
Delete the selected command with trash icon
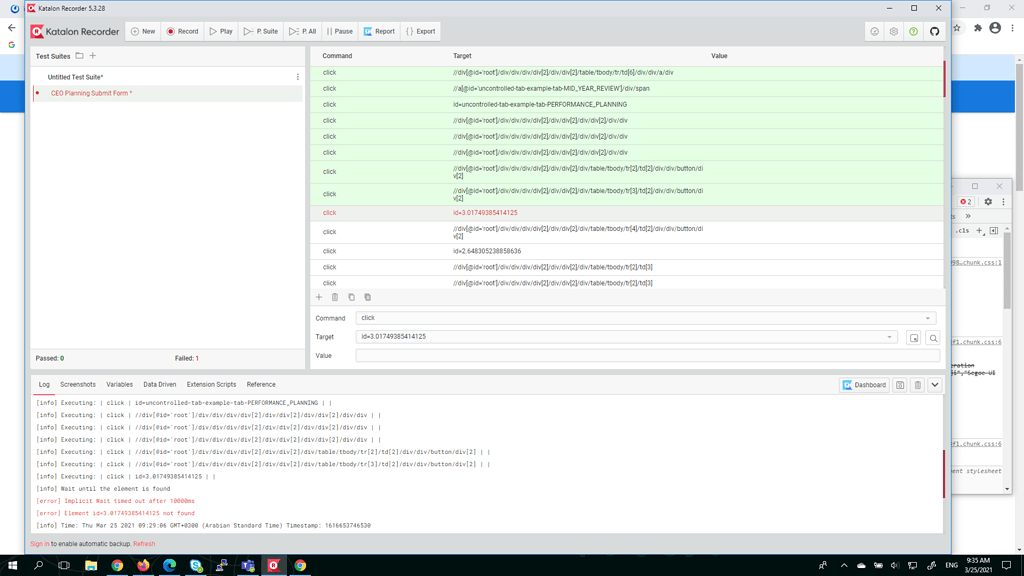point(335,297)
